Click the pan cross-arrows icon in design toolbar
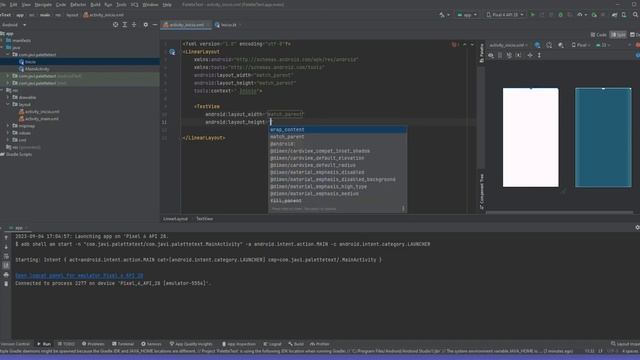 click(x=530, y=55)
